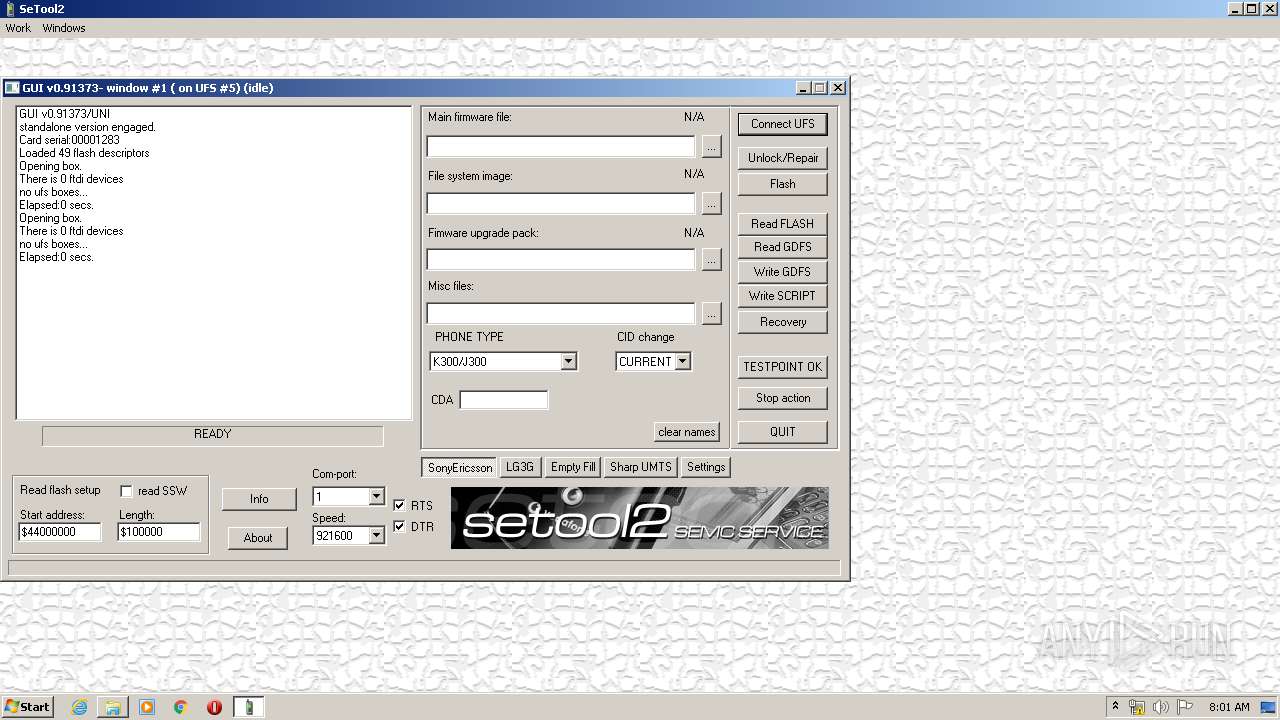Switch to the Empty Fill tab
Viewport: 1280px width, 720px height.
click(573, 467)
